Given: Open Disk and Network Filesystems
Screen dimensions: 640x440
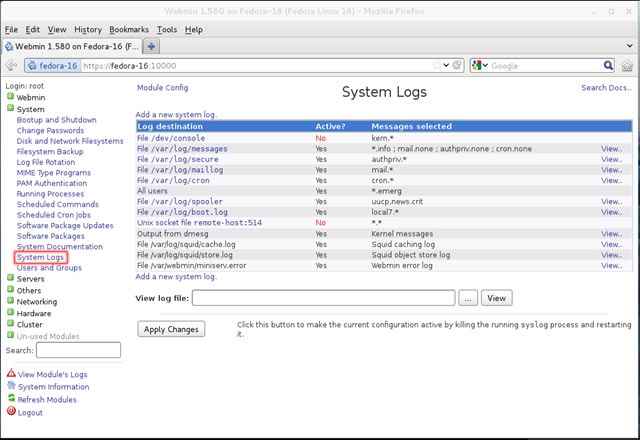Looking at the screenshot, I should pos(70,141).
